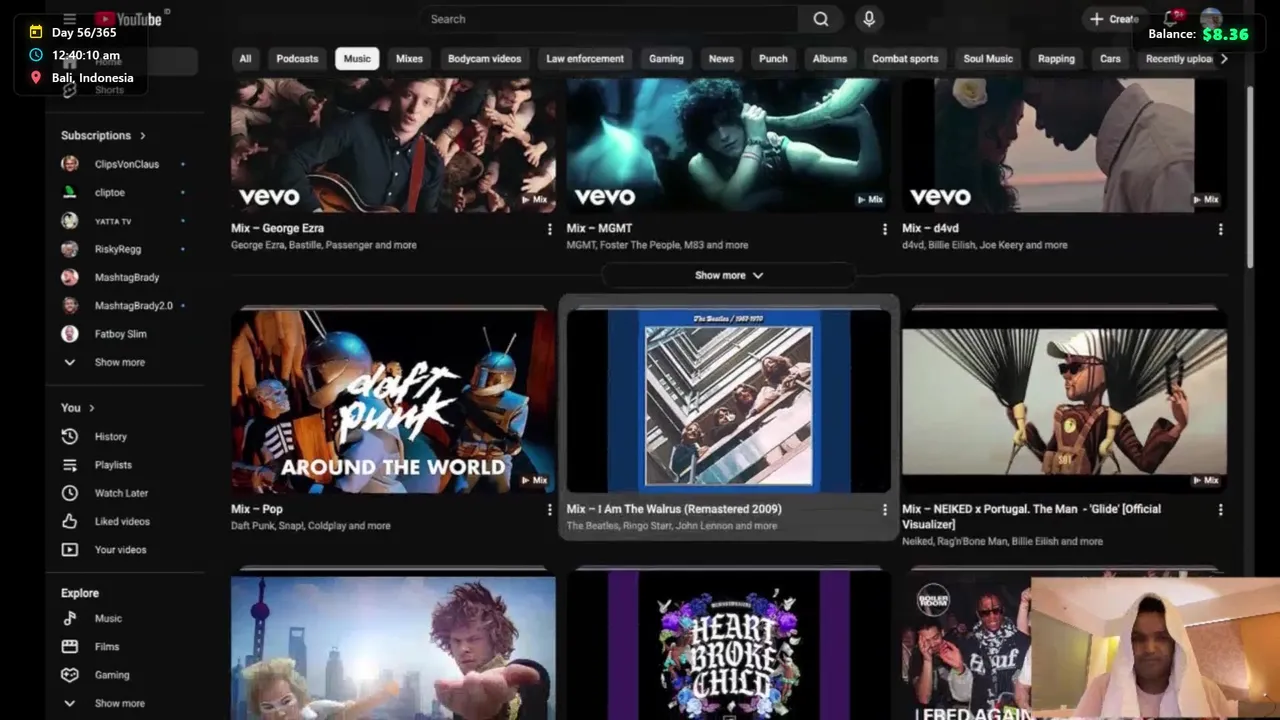
Task: Click the Playlists icon
Action: (x=70, y=465)
